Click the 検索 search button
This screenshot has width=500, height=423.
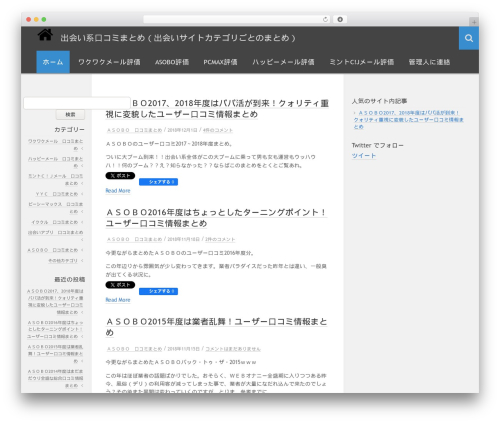coord(70,115)
